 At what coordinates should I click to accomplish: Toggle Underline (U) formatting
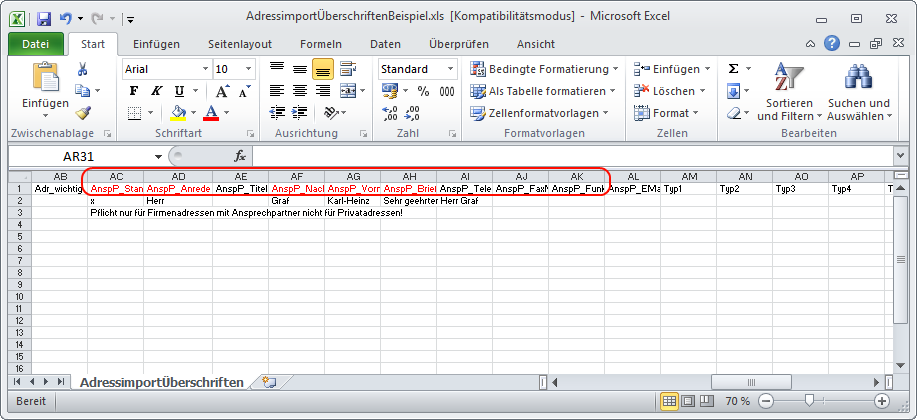tap(179, 91)
